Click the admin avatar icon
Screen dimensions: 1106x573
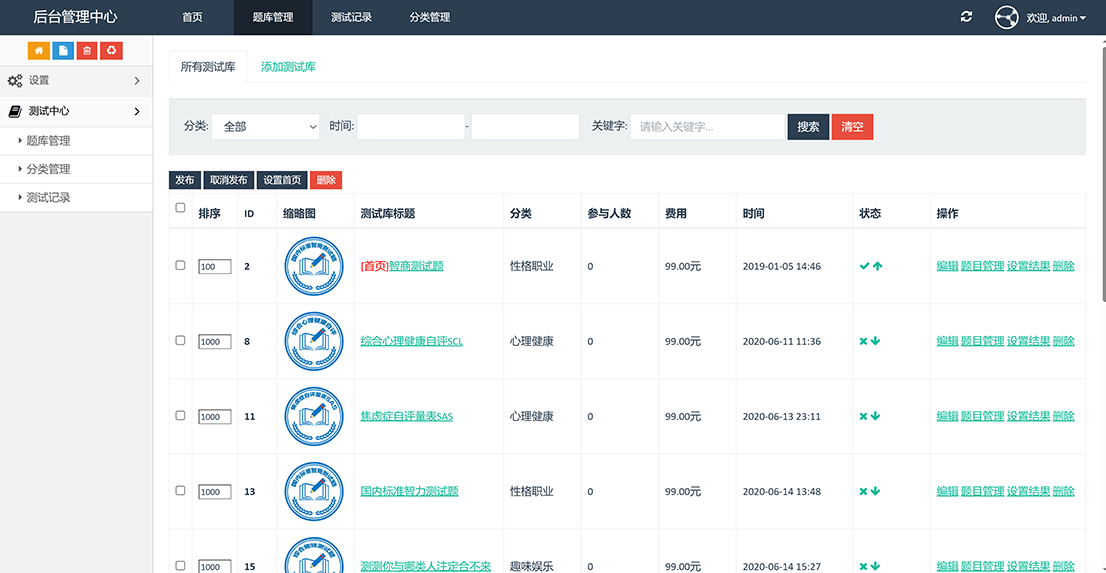click(x=1007, y=17)
